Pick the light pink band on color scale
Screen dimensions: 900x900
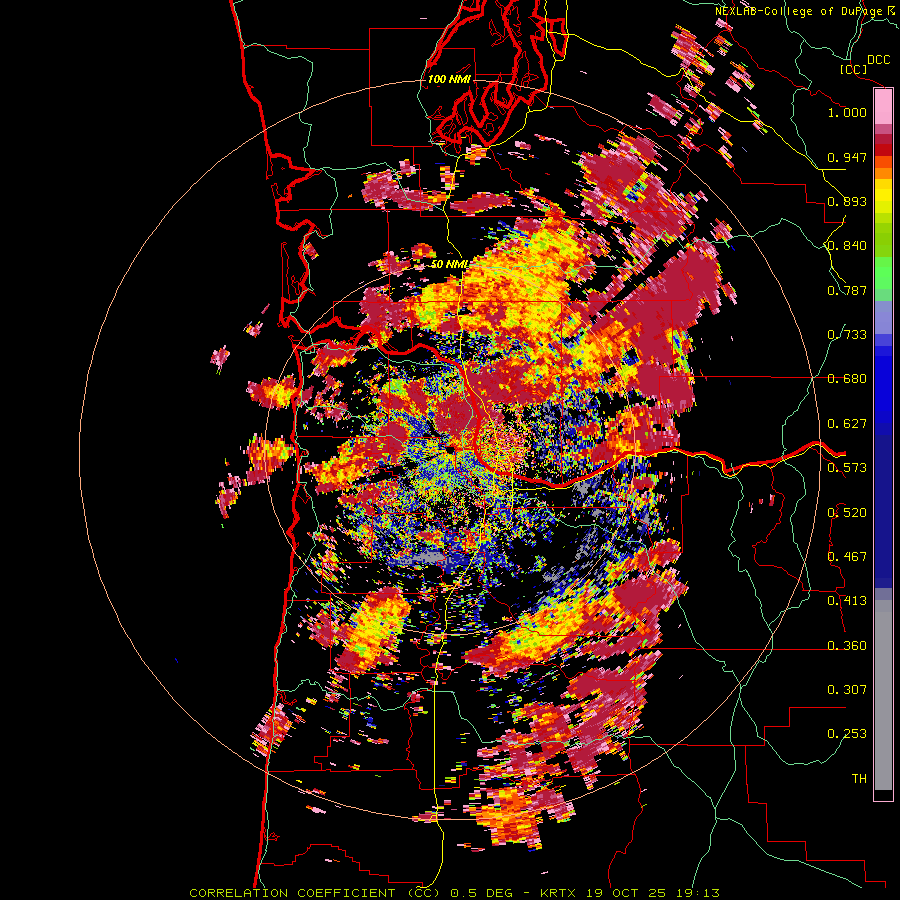point(883,107)
